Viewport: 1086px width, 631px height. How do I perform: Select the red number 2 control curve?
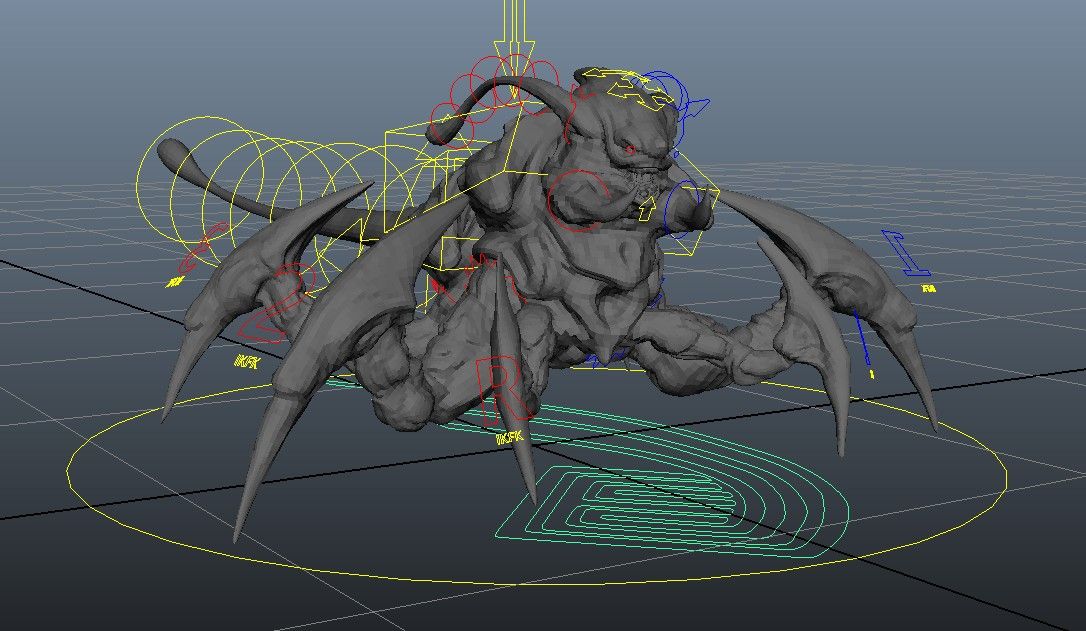282,303
